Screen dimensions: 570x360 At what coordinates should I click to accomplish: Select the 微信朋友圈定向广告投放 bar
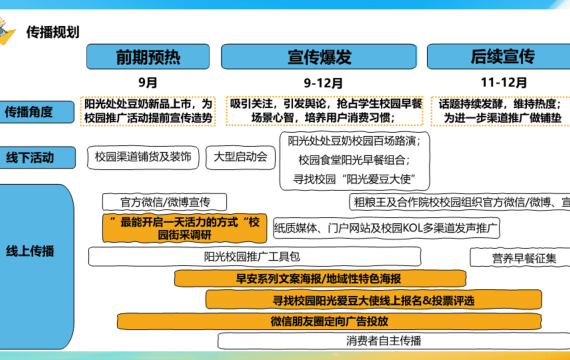[x=329, y=321]
